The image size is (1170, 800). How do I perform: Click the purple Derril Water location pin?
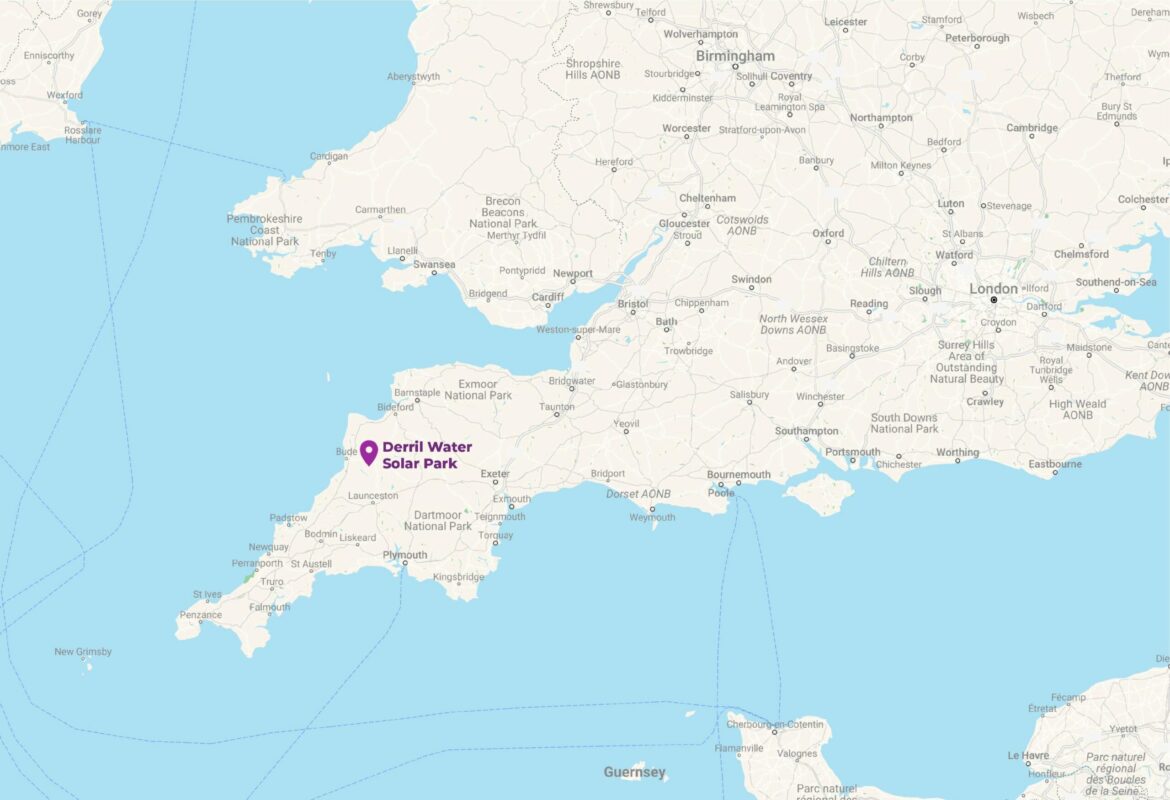pos(369,453)
